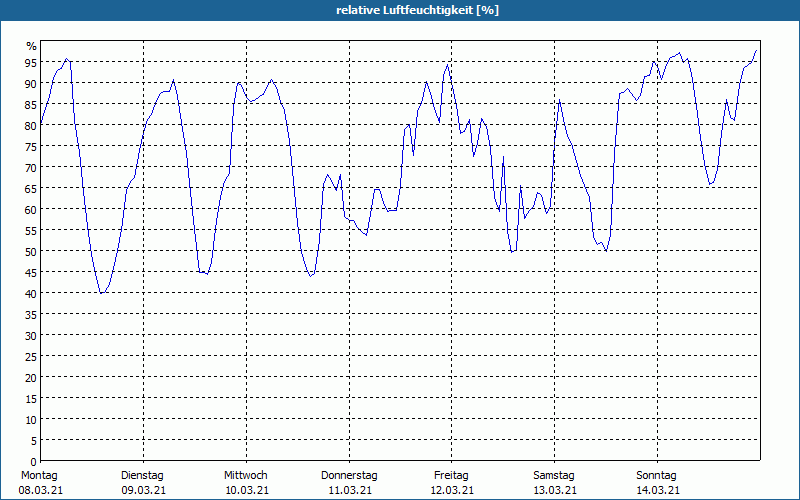Click the y-axis value 75

tap(31, 146)
